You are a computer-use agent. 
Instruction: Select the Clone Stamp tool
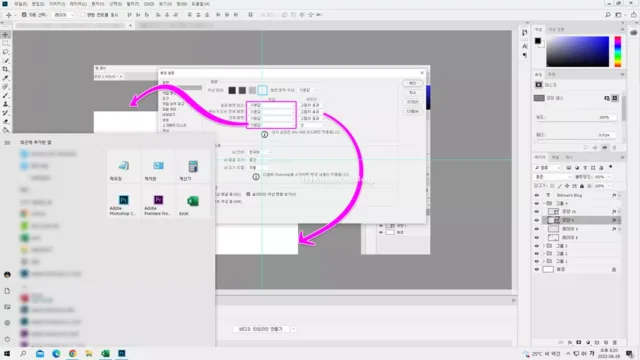point(6,104)
